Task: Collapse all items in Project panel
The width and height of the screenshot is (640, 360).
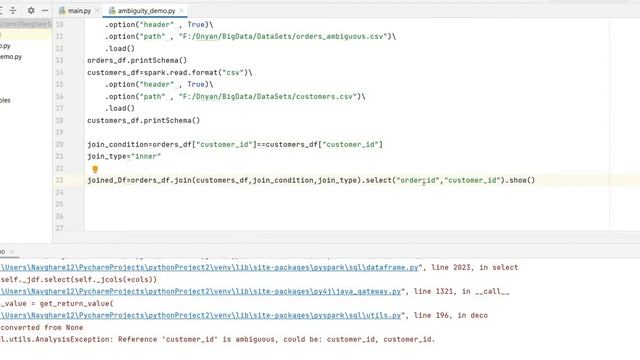Action: point(13,11)
